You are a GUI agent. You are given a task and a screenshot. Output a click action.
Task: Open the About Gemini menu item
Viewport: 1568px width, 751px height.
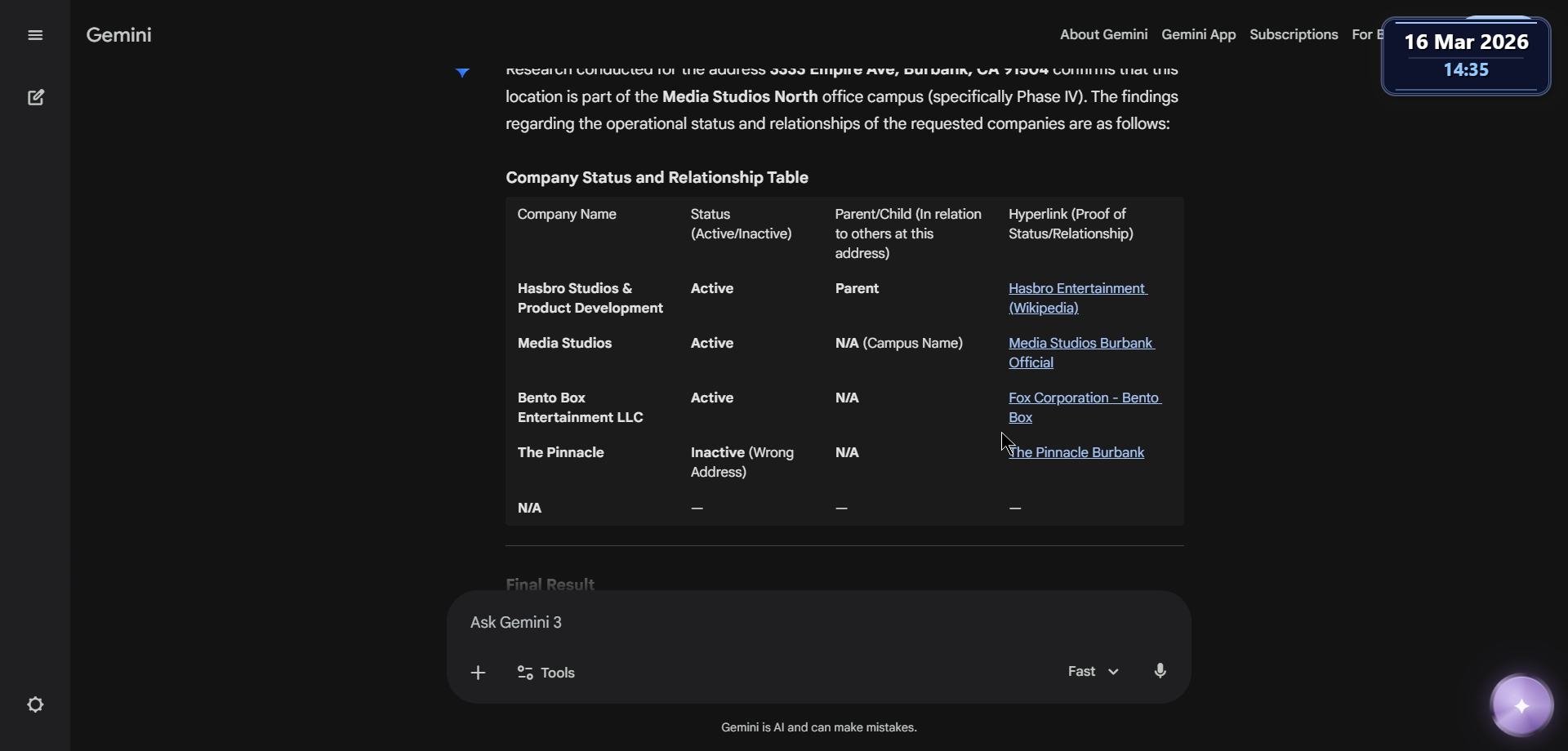pos(1103,34)
